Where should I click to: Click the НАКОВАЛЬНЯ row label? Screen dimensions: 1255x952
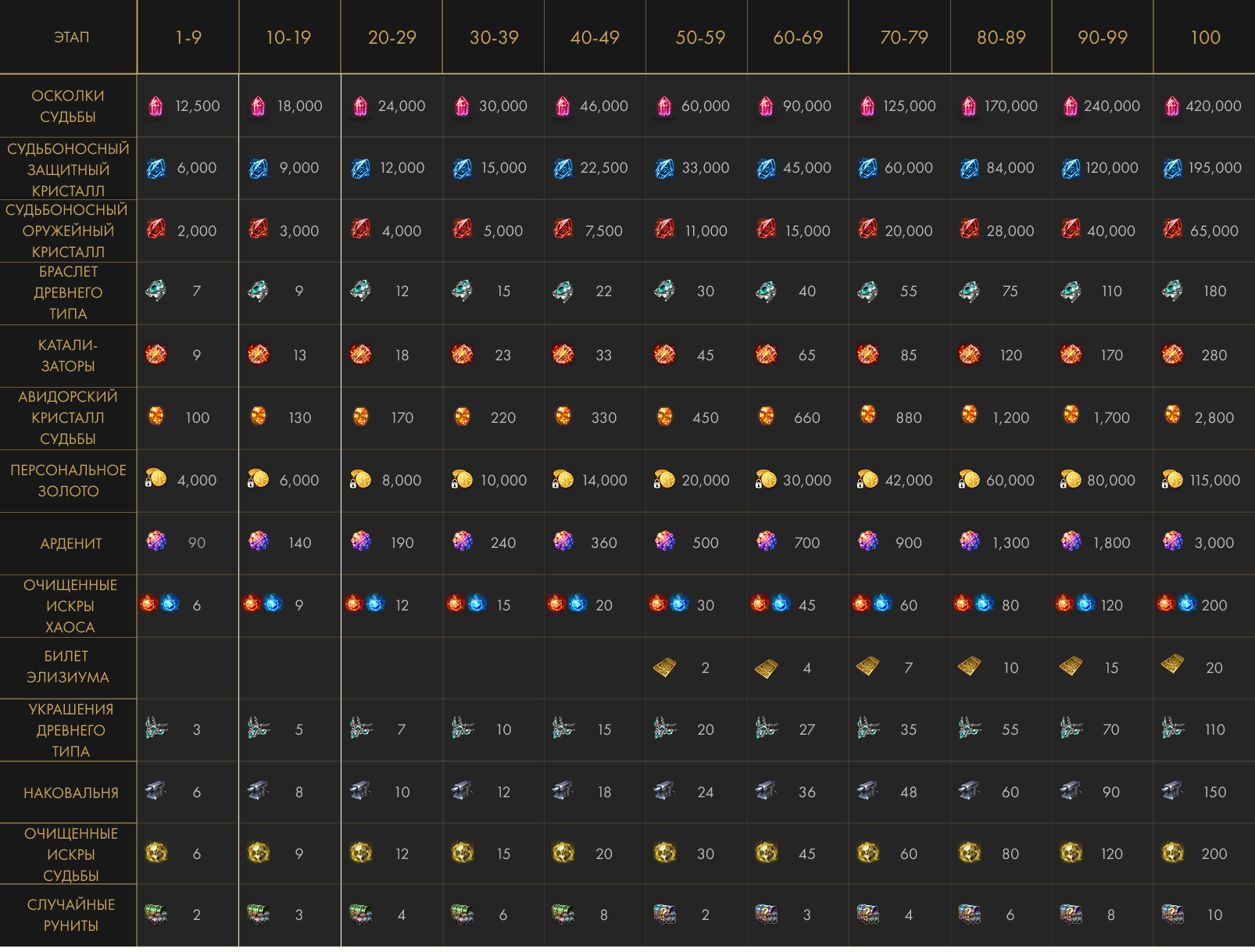(x=71, y=793)
